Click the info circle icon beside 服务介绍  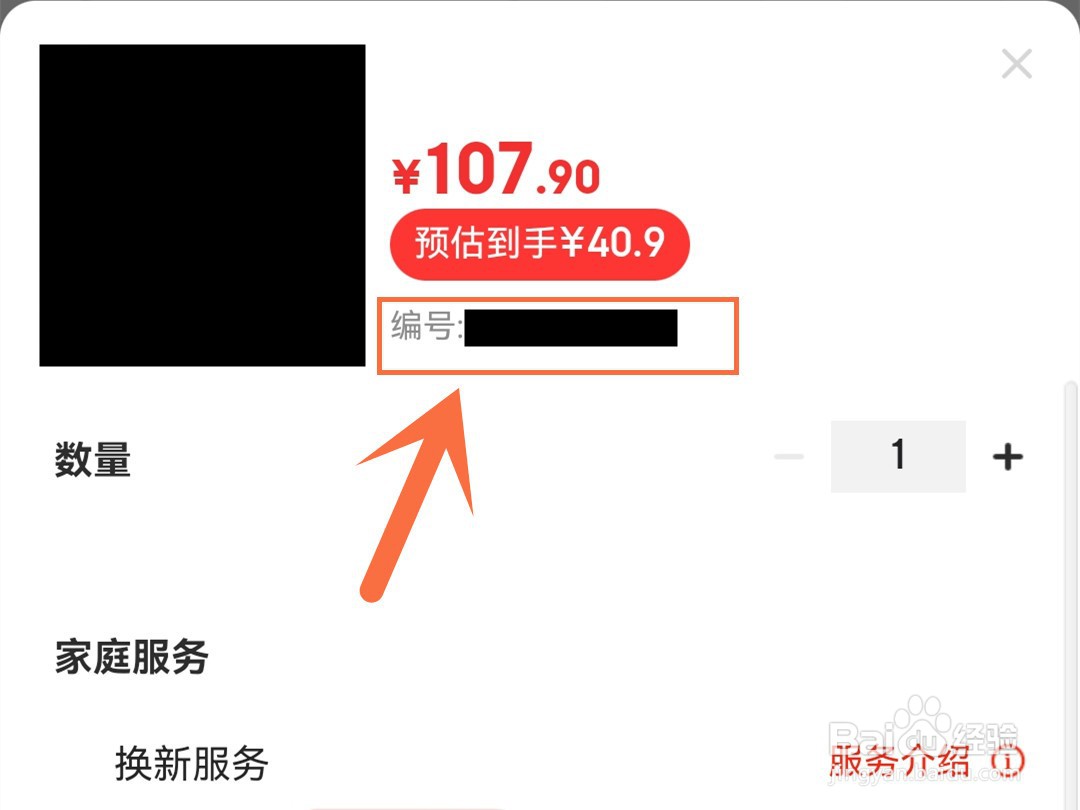coord(1008,762)
